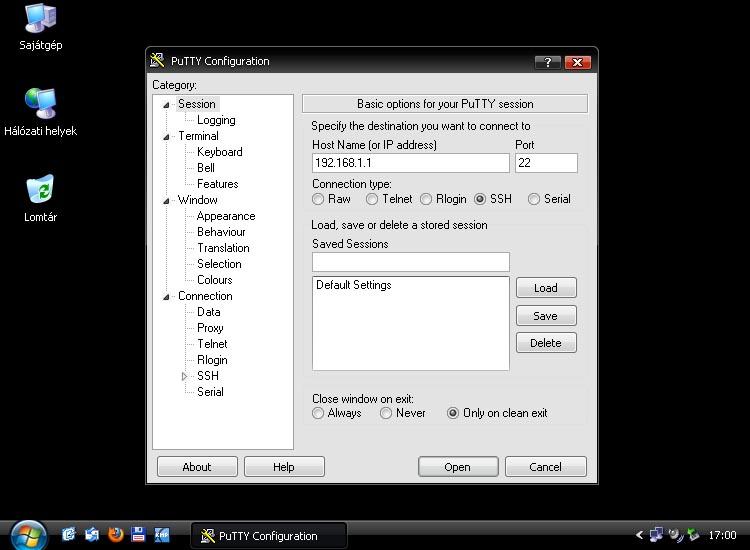This screenshot has width=750, height=550.
Task: Collapse the Window tree node
Action: click(166, 201)
